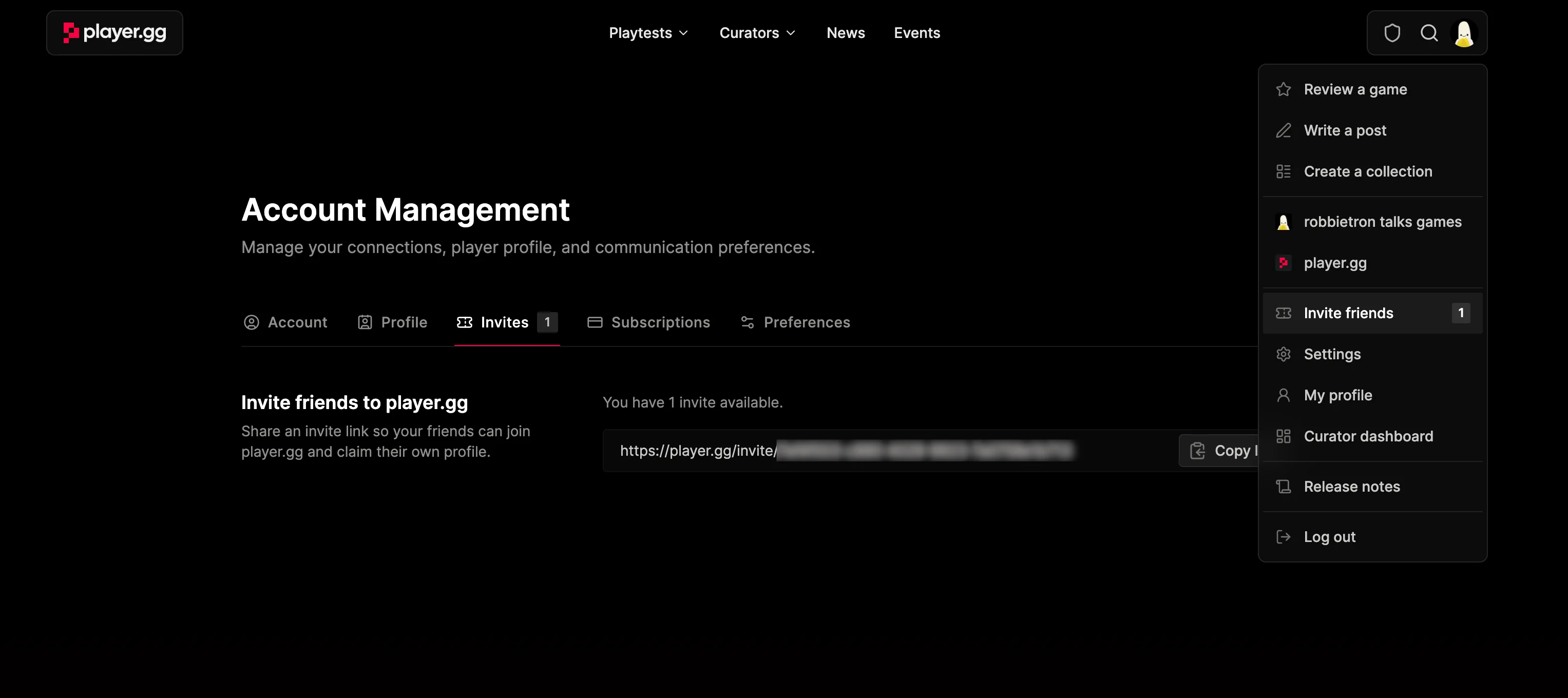This screenshot has width=1568, height=698.
Task: Click the player.gg logo in header
Action: [114, 33]
